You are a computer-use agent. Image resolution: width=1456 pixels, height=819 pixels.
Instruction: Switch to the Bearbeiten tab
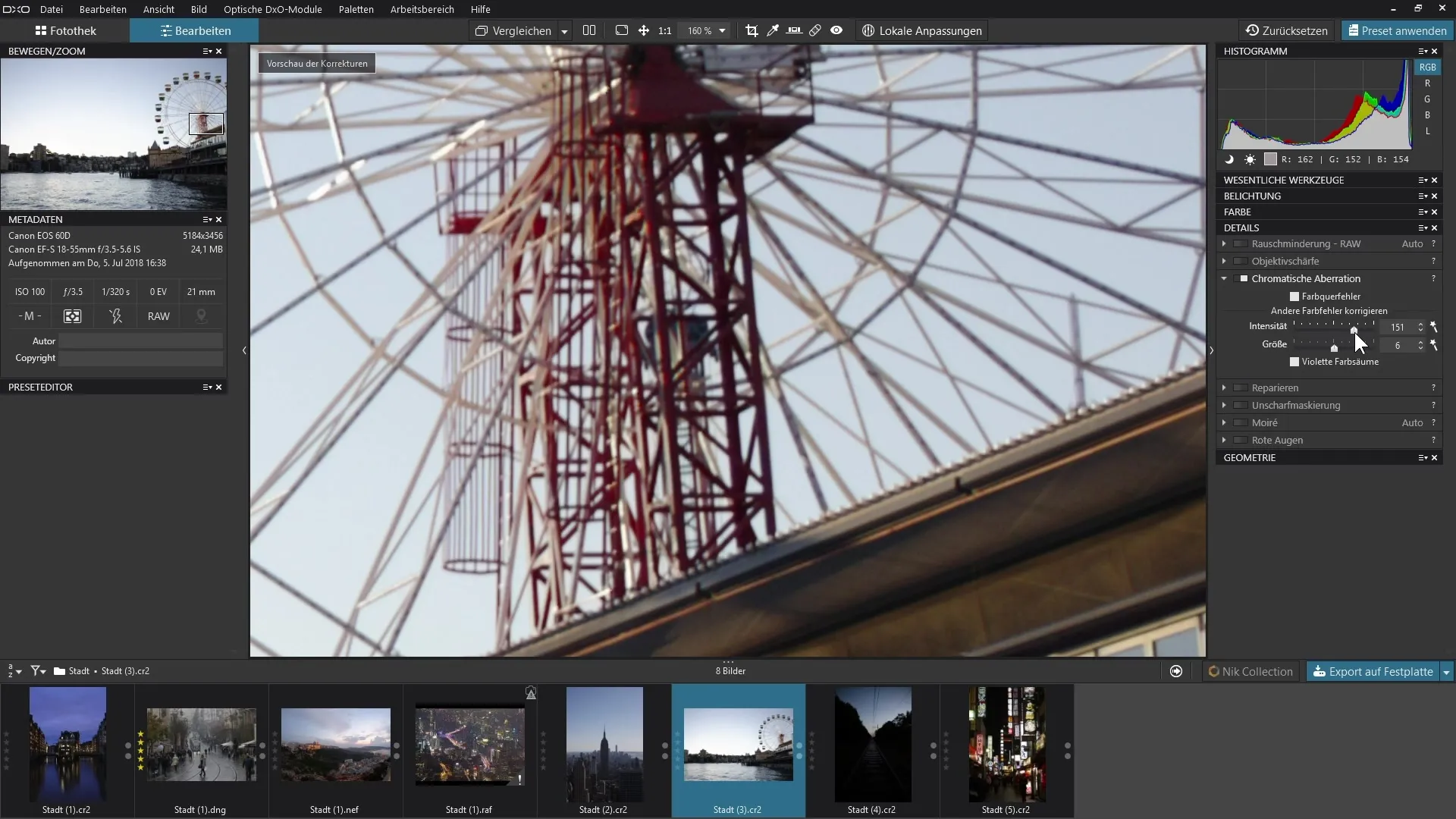195,30
